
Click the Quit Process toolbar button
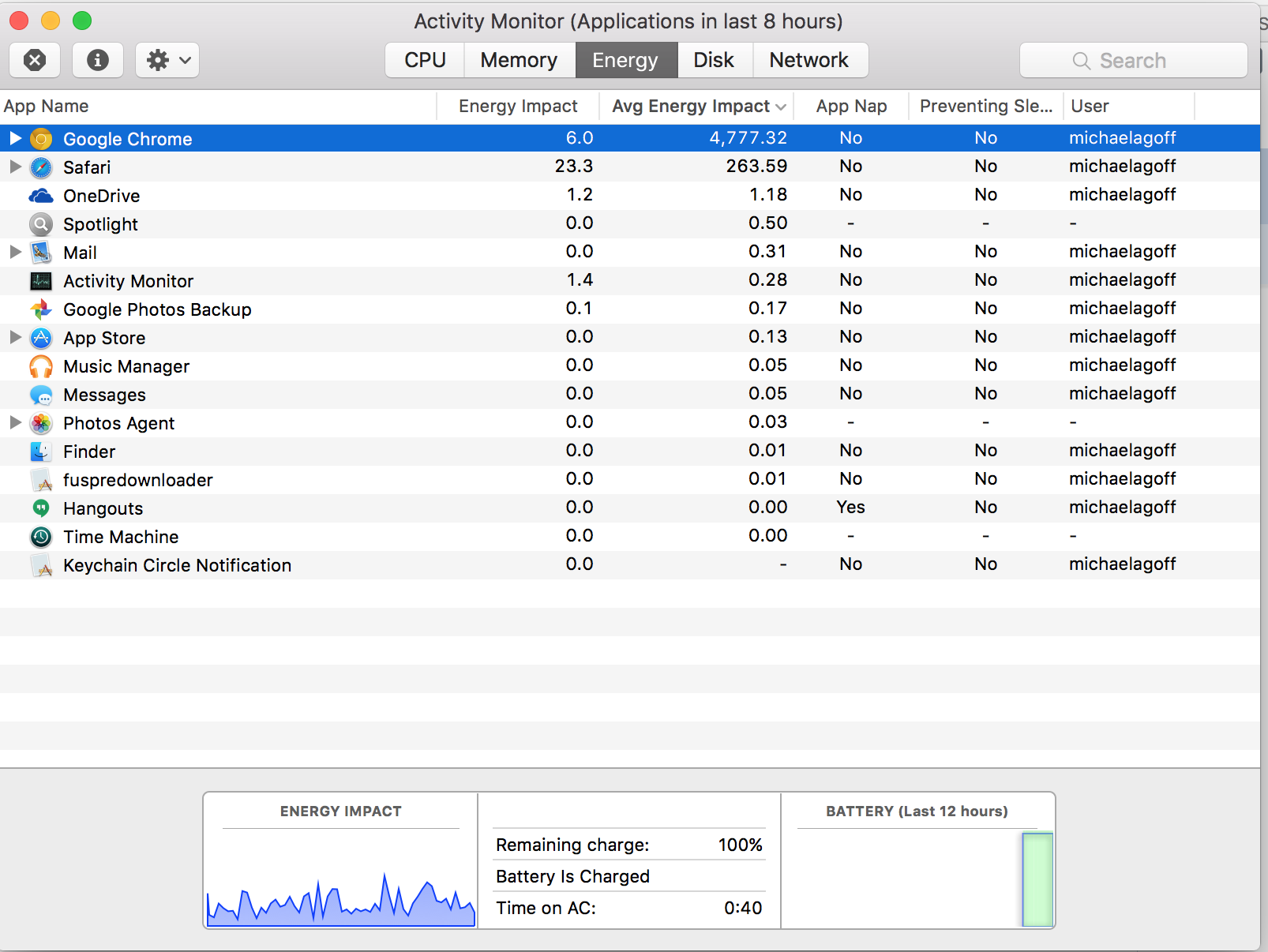point(35,60)
